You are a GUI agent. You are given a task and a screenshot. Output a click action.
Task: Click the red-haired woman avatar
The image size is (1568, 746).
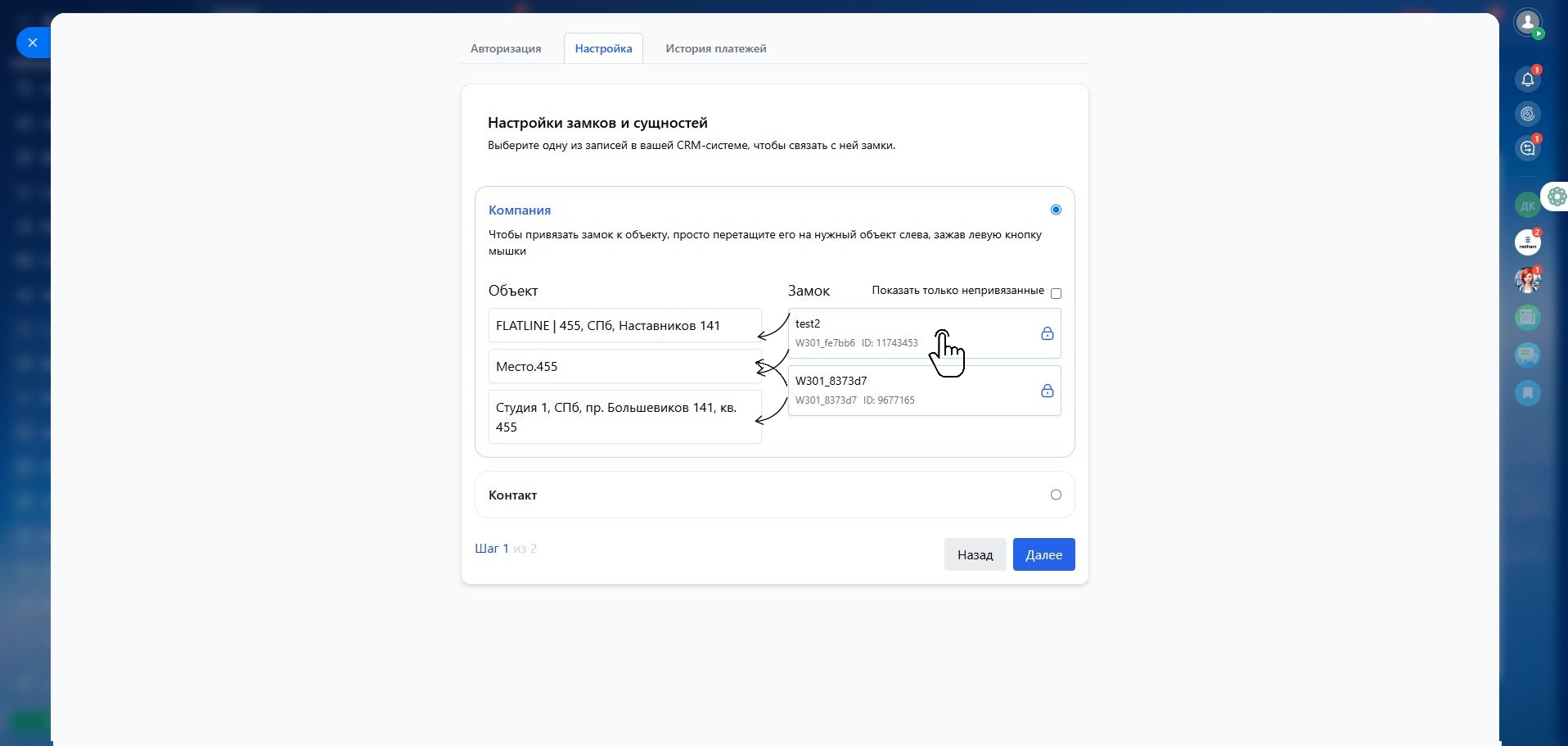coord(1527,280)
